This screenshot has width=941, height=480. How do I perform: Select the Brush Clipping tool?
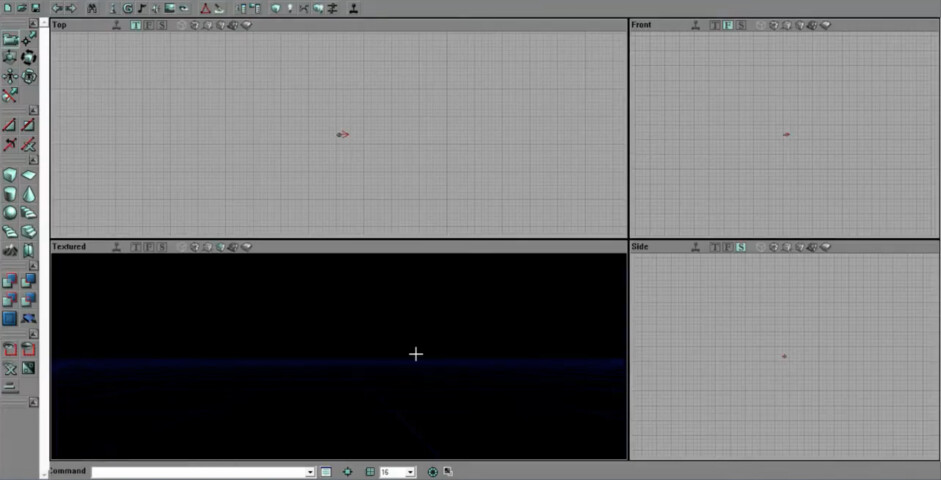10,95
